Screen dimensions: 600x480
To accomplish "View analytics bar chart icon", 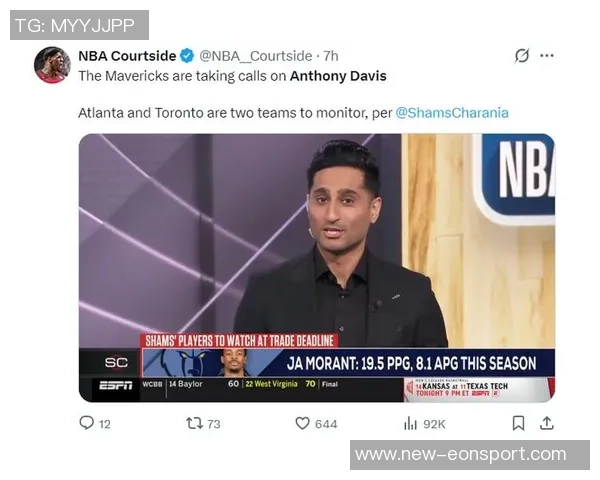I will pos(410,423).
